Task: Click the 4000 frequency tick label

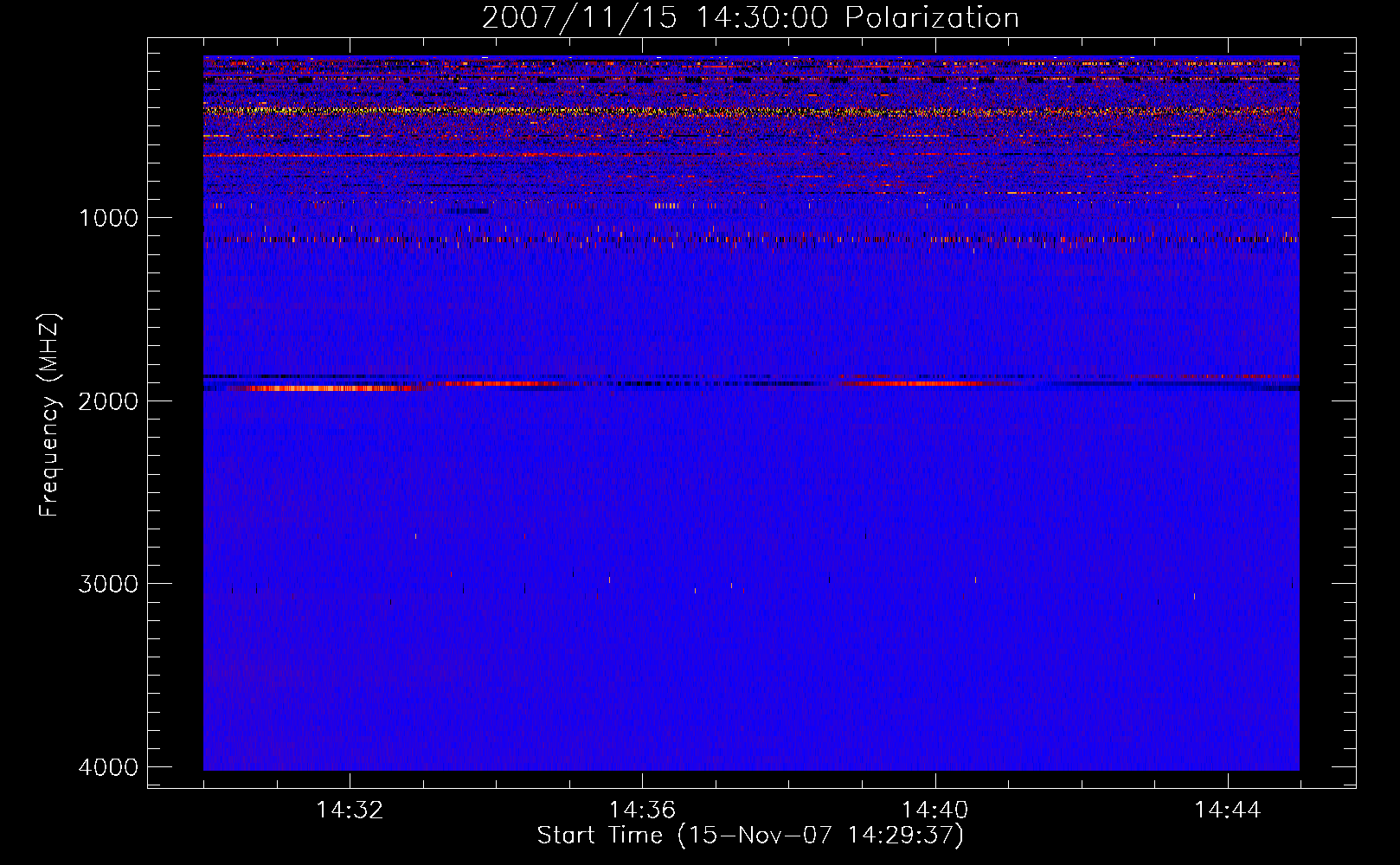Action: pyautogui.click(x=108, y=767)
